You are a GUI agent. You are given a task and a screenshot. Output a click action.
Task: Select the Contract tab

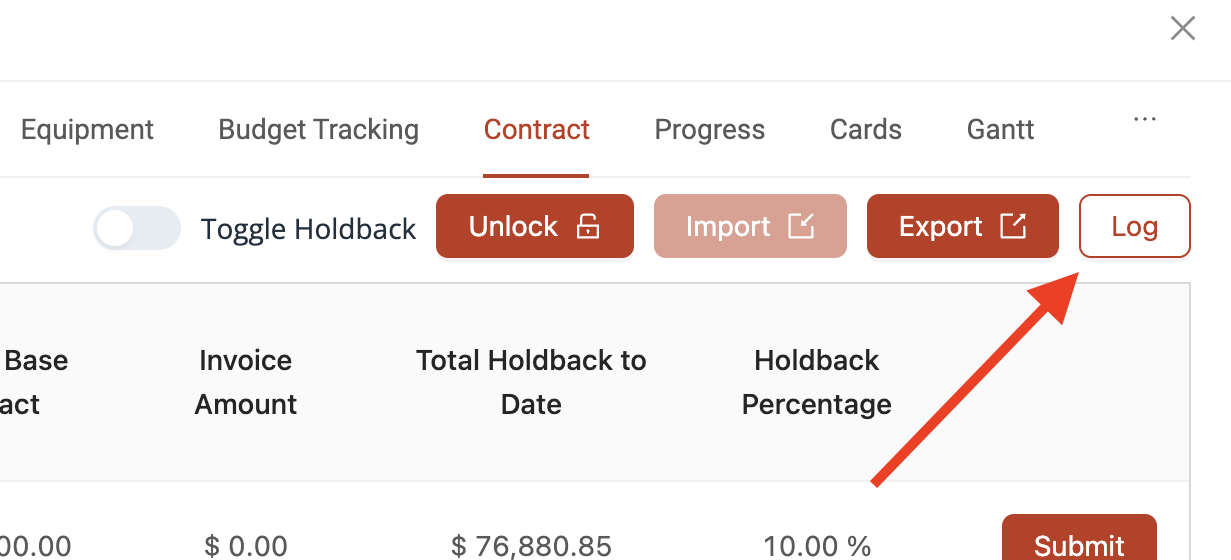pos(537,130)
